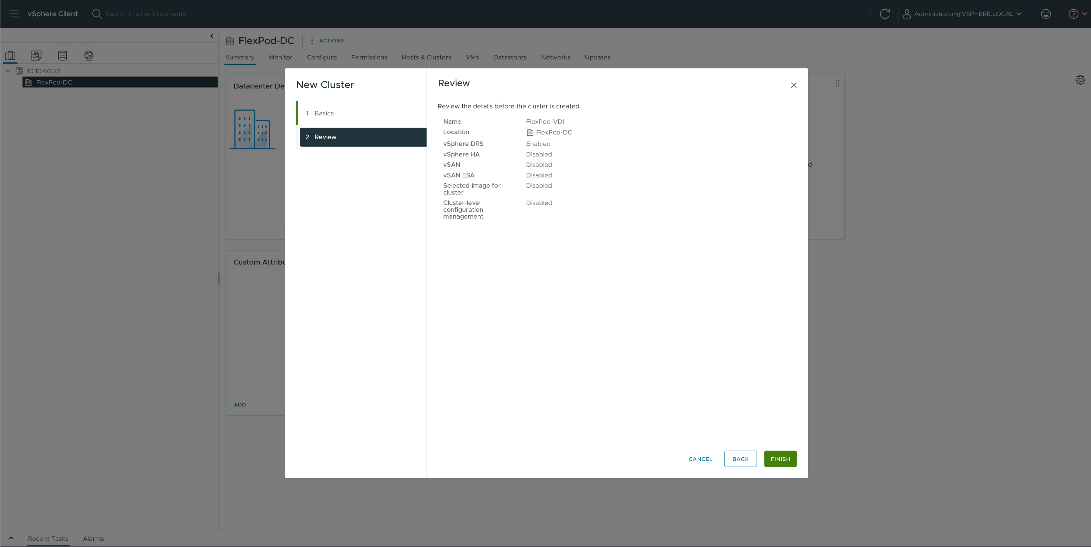Switch to Storage inventory view
Viewport: 1091px width, 547px height.
click(x=63, y=56)
